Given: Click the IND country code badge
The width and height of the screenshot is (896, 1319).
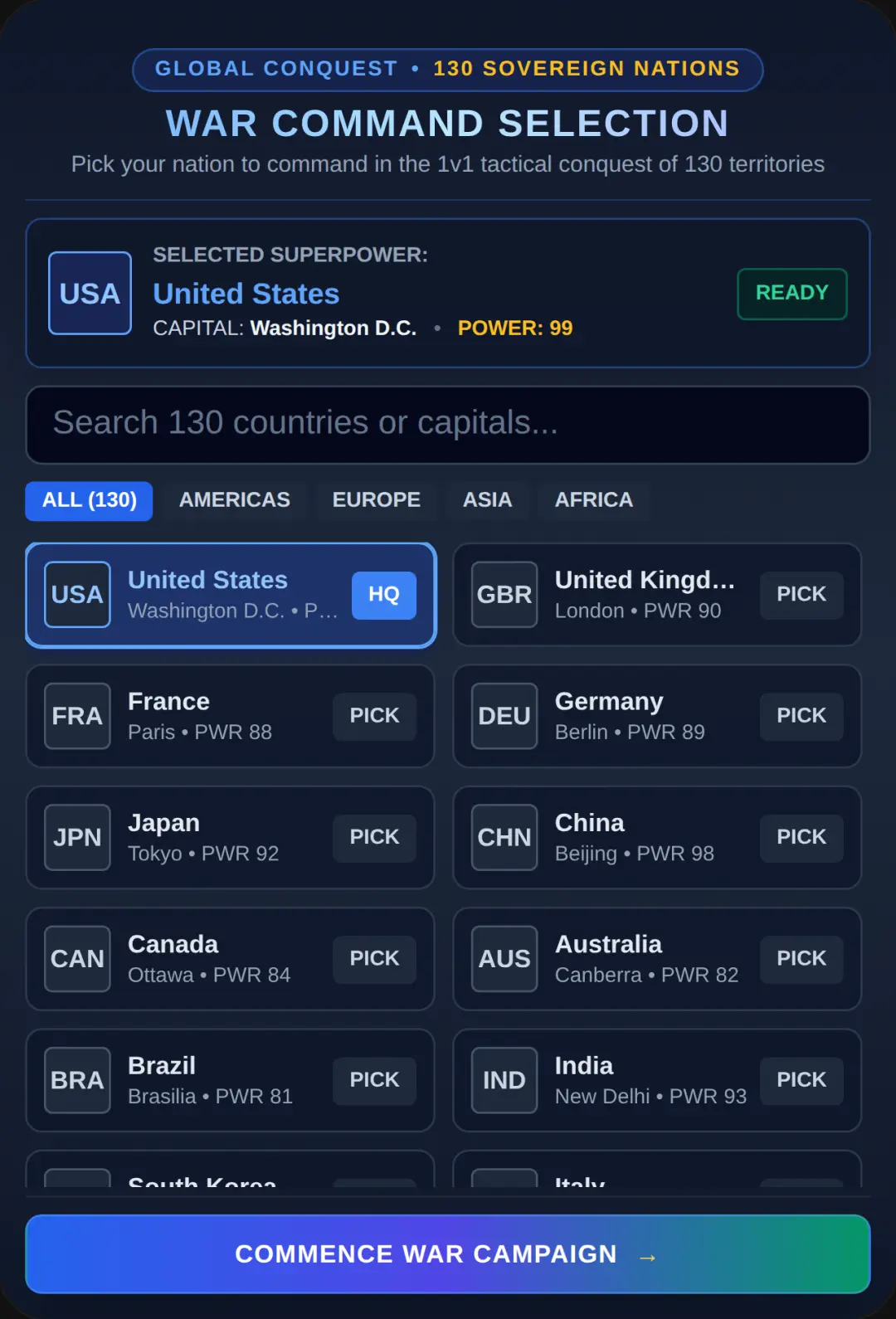Looking at the screenshot, I should [x=504, y=1080].
